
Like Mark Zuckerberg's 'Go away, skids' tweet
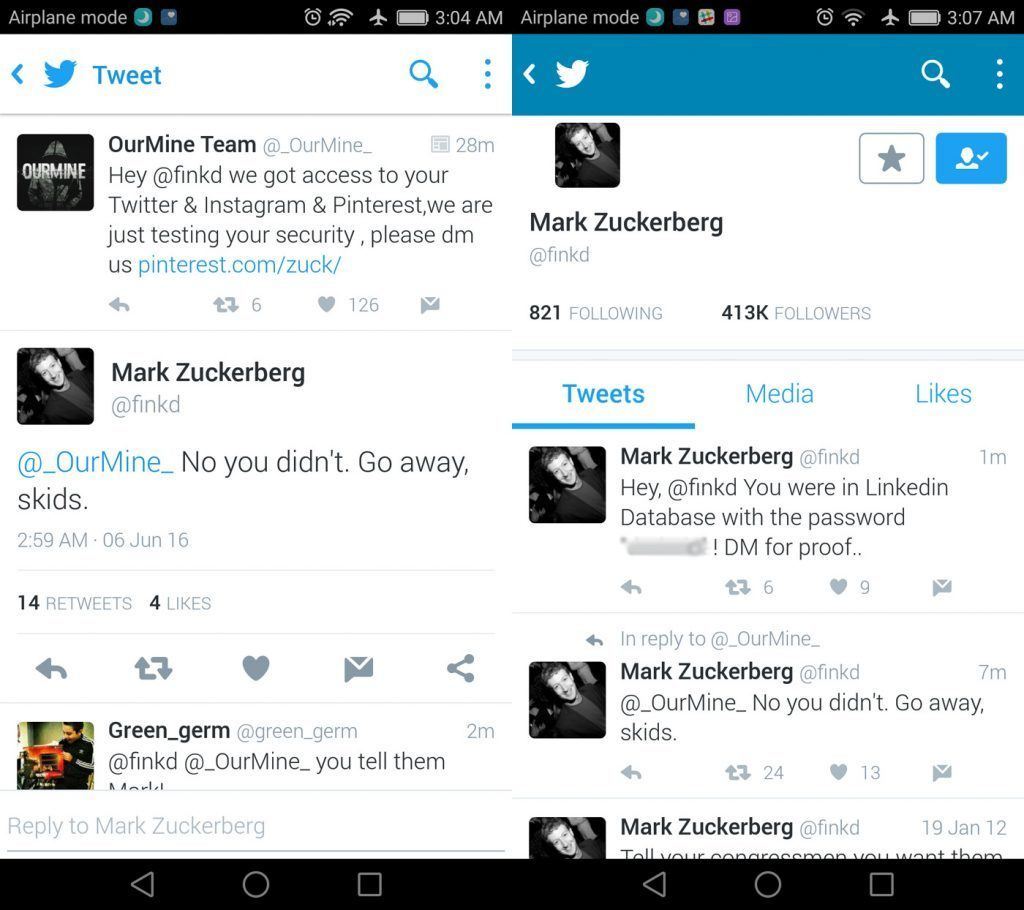click(255, 669)
